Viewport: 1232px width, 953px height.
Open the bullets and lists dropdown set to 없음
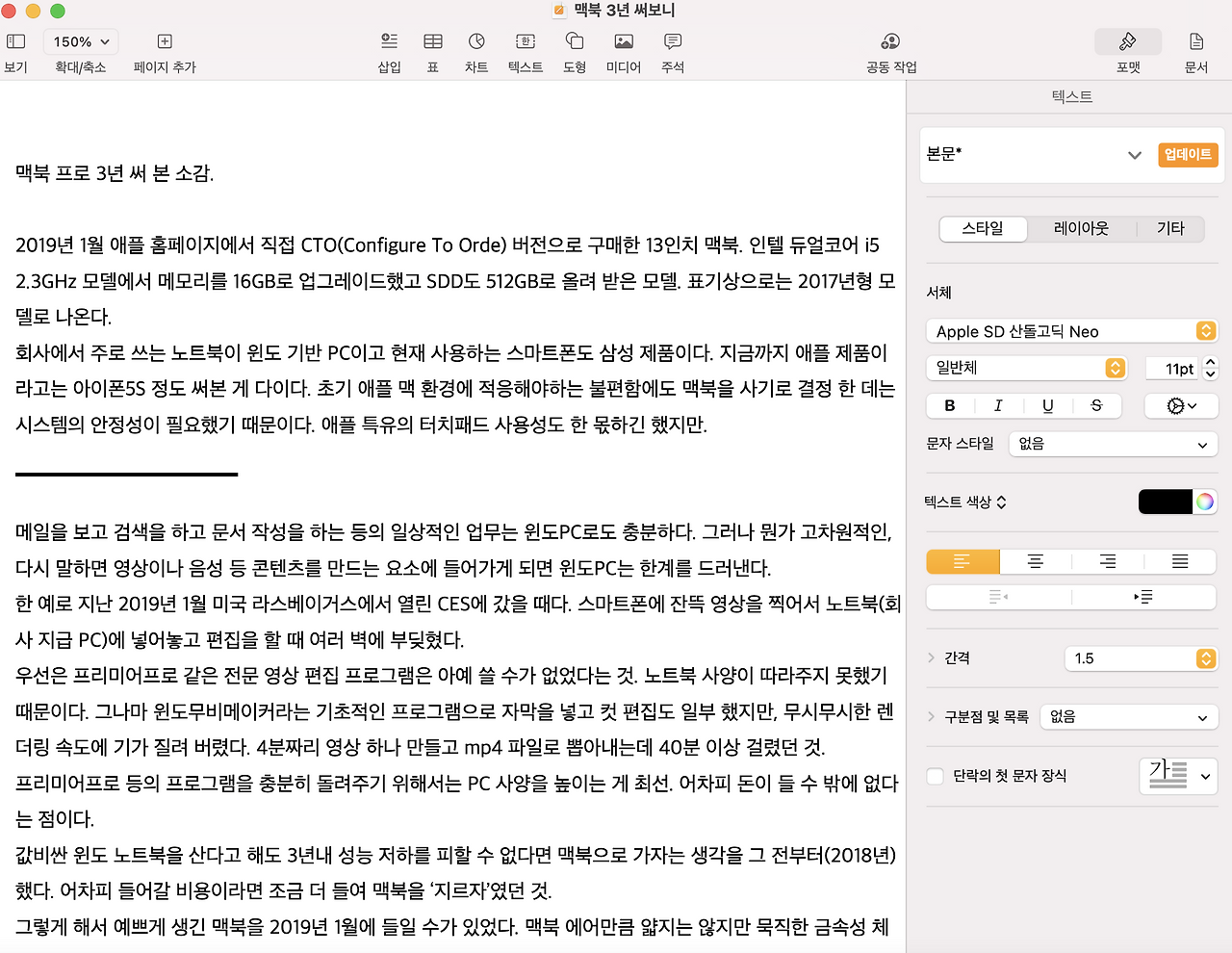1129,717
